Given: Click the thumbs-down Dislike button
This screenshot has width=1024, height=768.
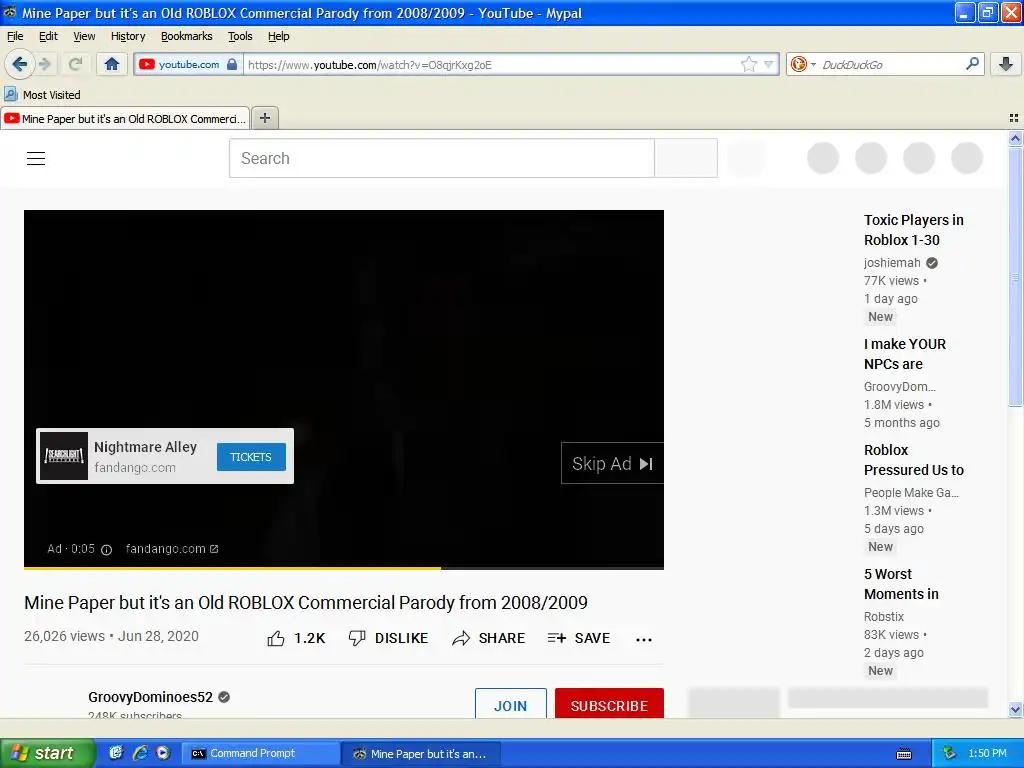Looking at the screenshot, I should point(388,639).
